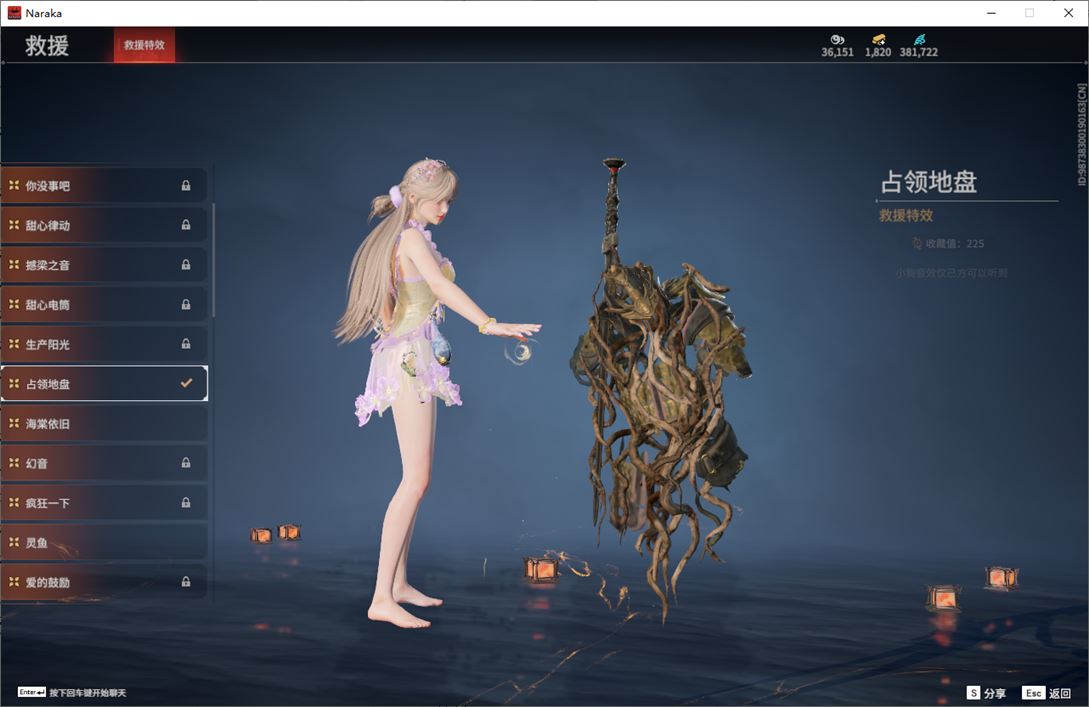This screenshot has height=707, width=1089.
Task: Click the lock icon on 你没事吧
Action: 185,185
